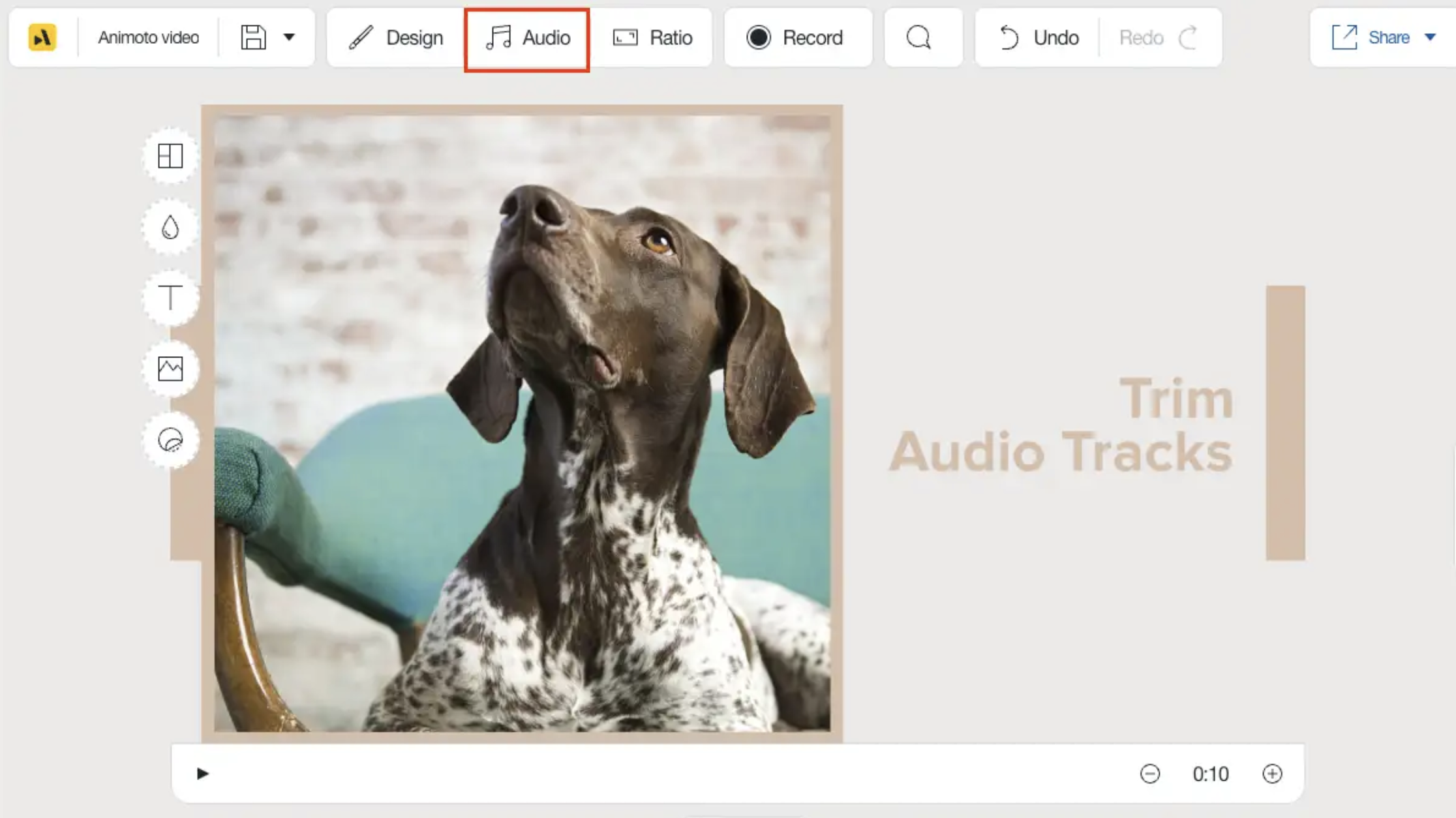Click the Redo button
The width and height of the screenshot is (1456, 818).
pyautogui.click(x=1157, y=38)
